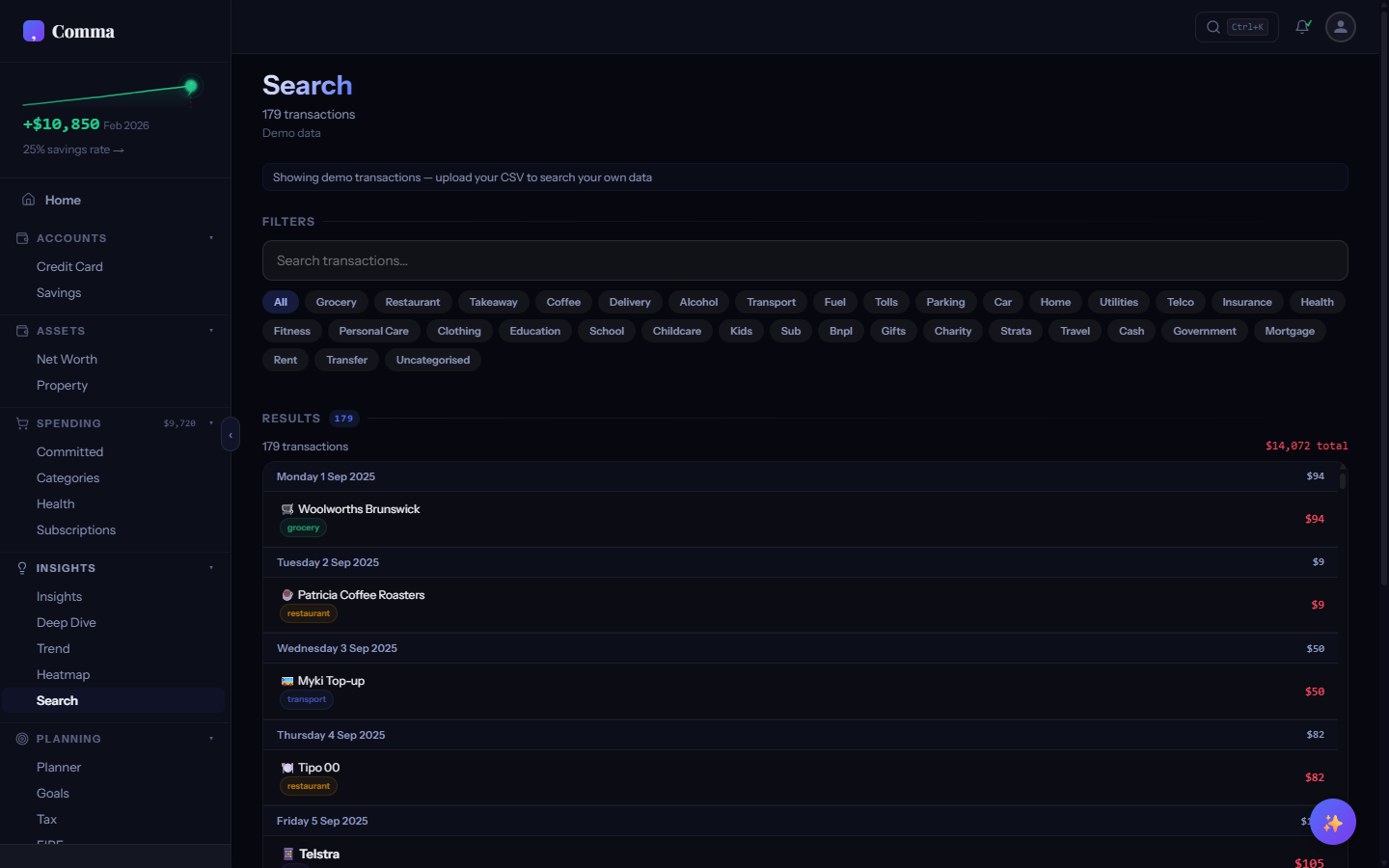Open the AI assistant sparkle button
Image resolution: width=1389 pixels, height=868 pixels.
(x=1332, y=822)
